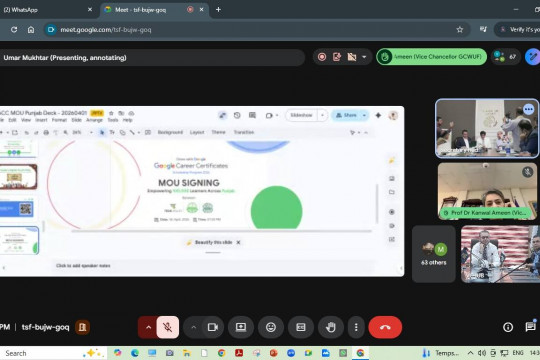
Task: Open the Gemini pencil icon in Meet header
Action: pyautogui.click(x=532, y=57)
